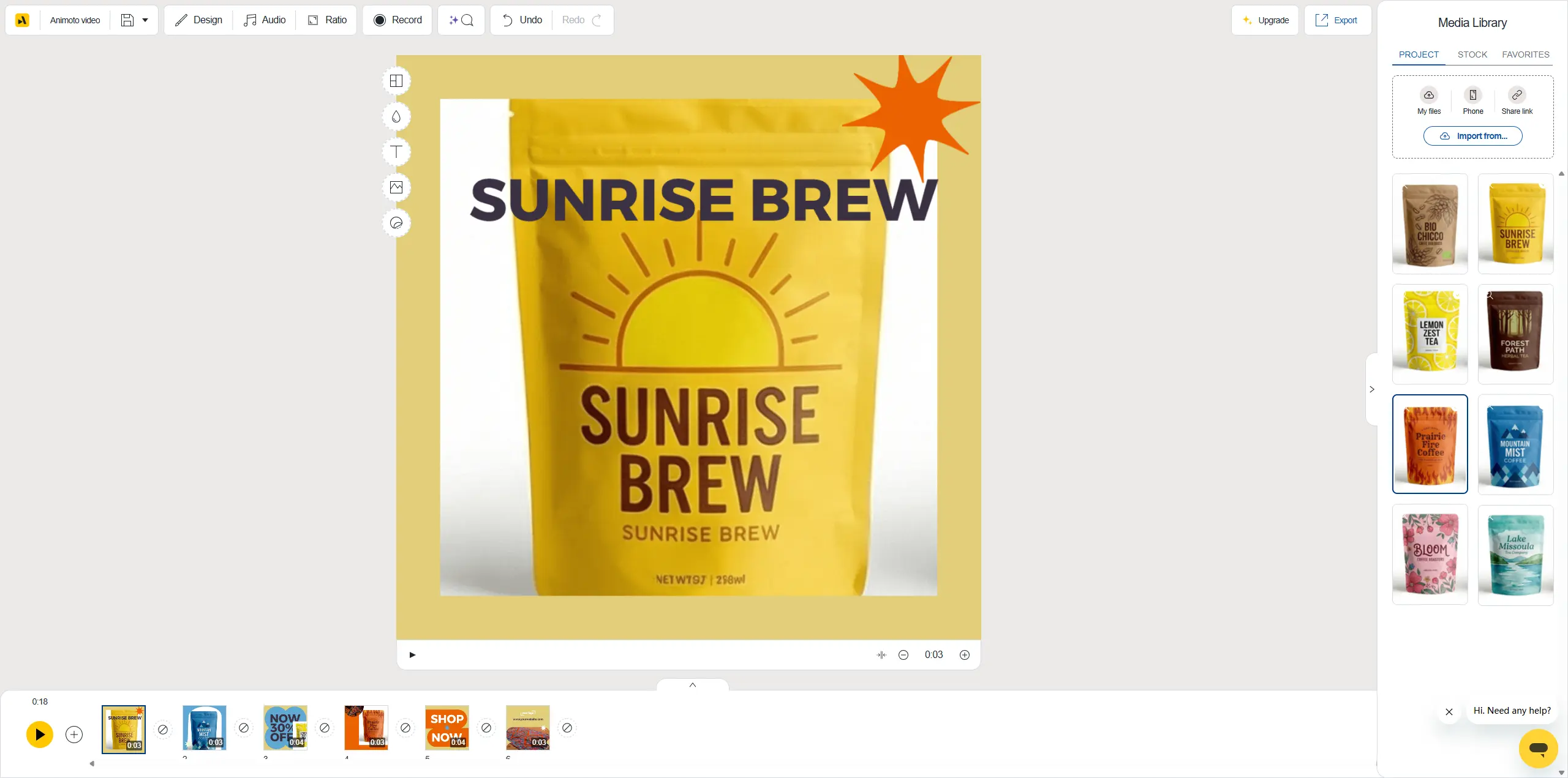Select the Lemon Zest Tea thumbnail
The width and height of the screenshot is (1568, 778).
coord(1430,334)
